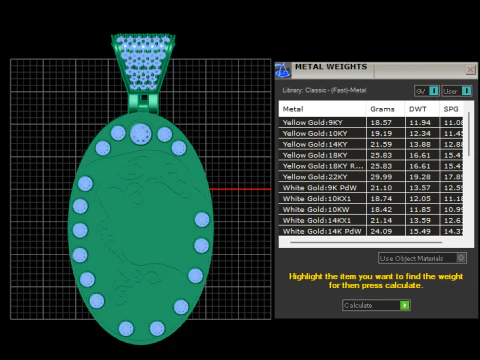Toggle the GV switch
Viewport: 480px width, 360px height.
(427, 91)
